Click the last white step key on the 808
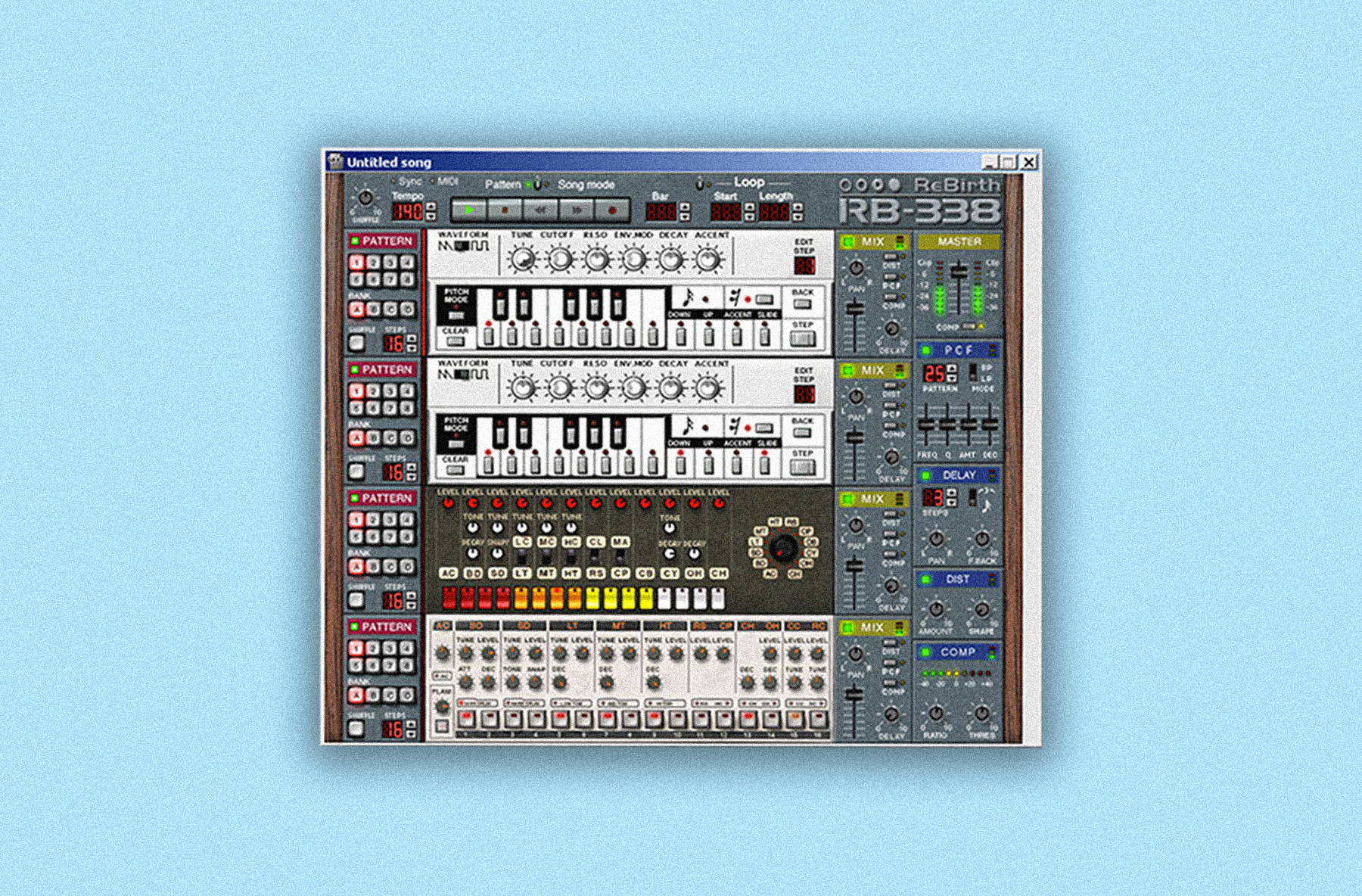The height and width of the screenshot is (896, 1362). [x=717, y=598]
